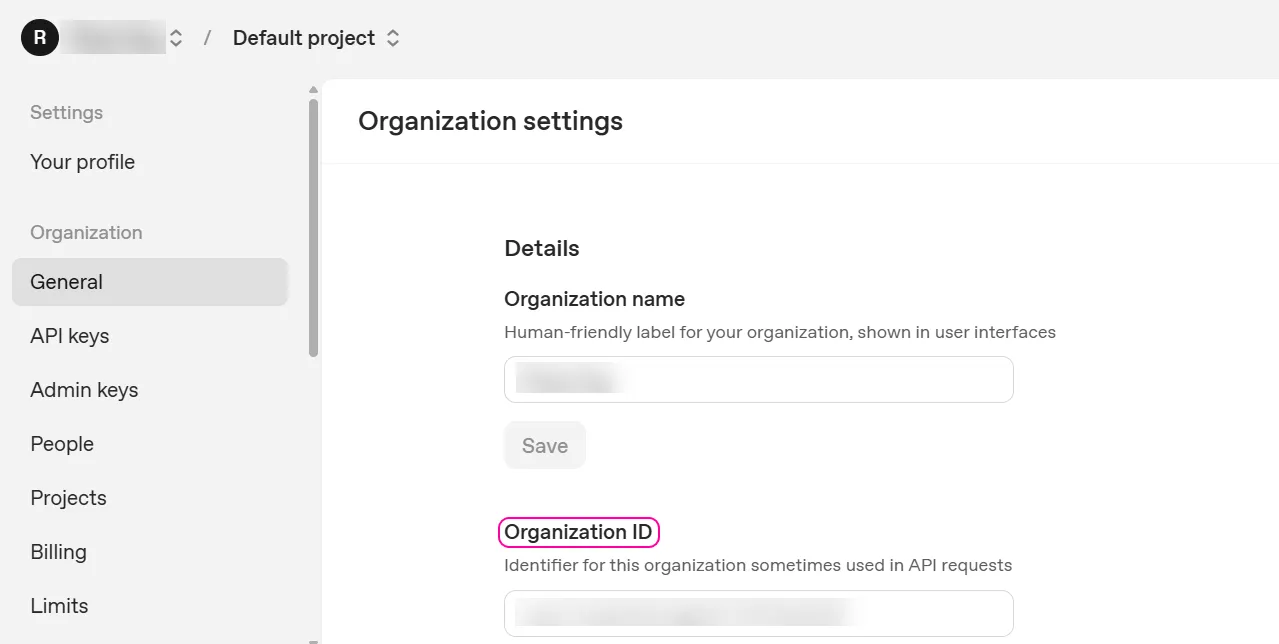The height and width of the screenshot is (644, 1279).
Task: Click the Organization sidebar section label
Action: point(86,232)
